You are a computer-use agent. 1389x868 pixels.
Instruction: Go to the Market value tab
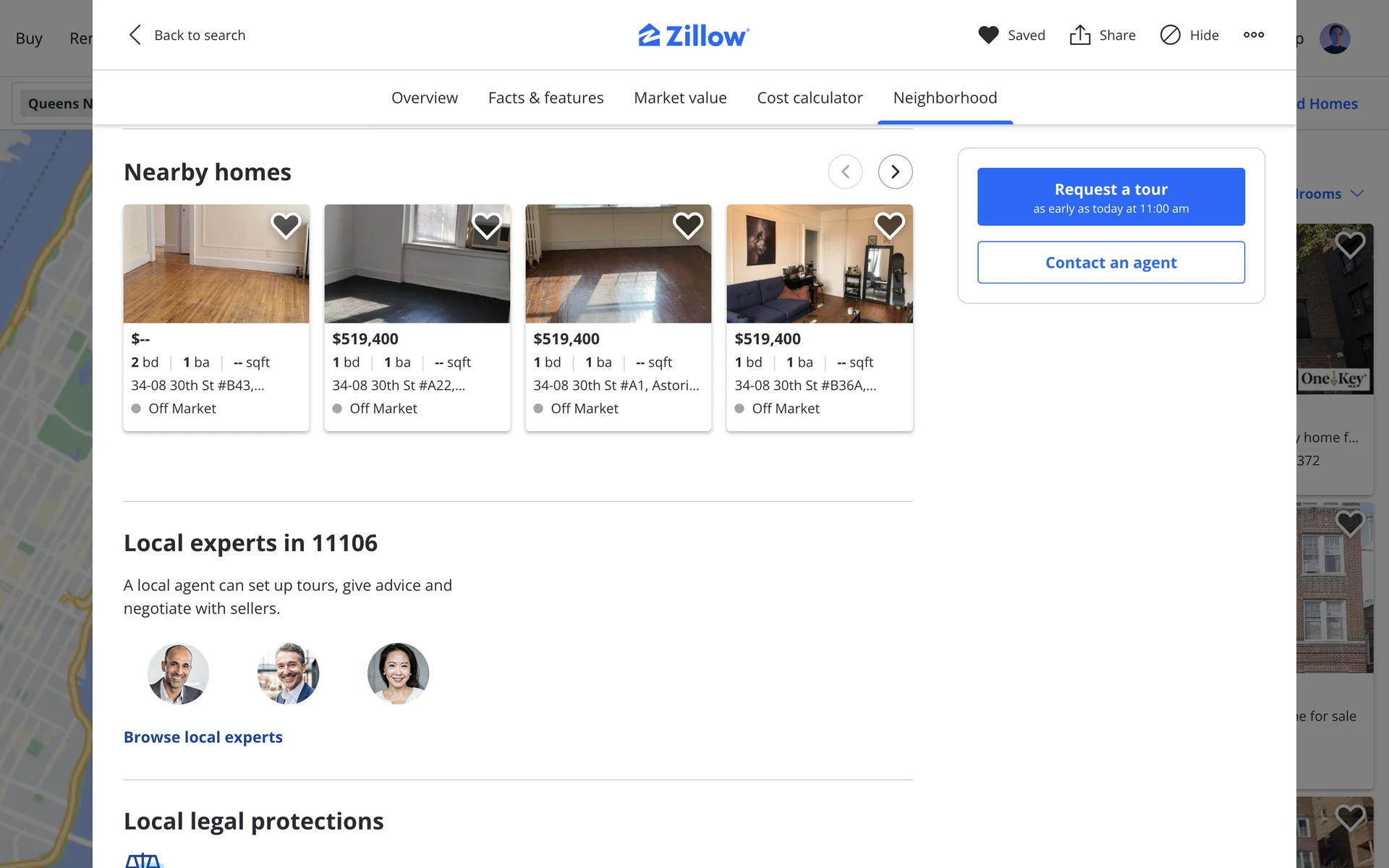680,98
